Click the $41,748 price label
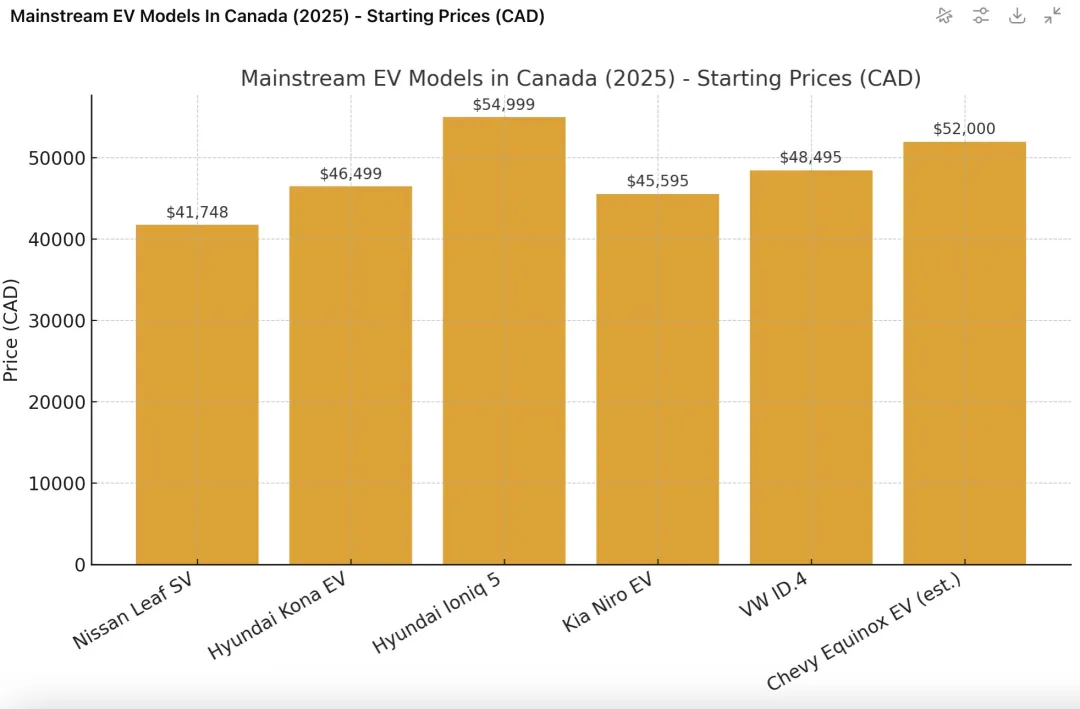Image resolution: width=1080 pixels, height=709 pixels. (197, 212)
